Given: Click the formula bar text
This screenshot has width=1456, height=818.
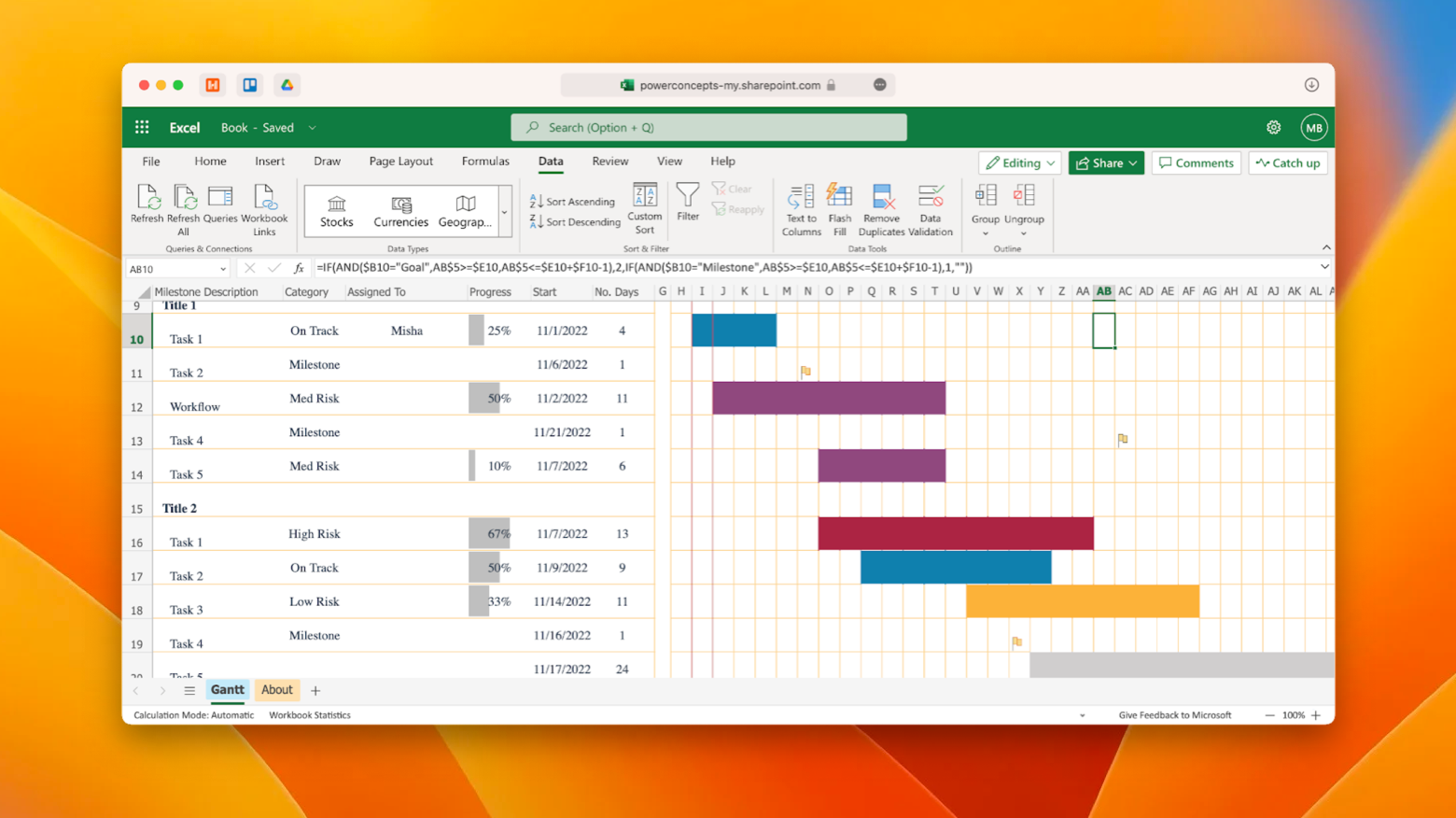Looking at the screenshot, I should coord(644,267).
